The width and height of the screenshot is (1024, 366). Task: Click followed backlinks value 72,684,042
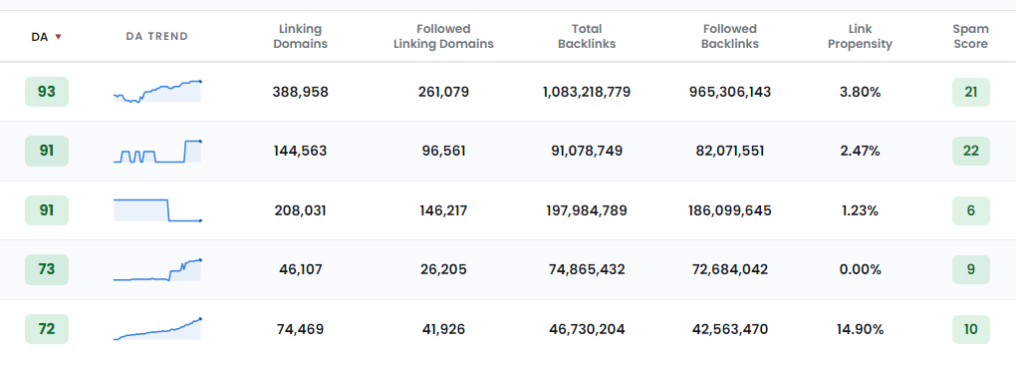click(x=729, y=269)
